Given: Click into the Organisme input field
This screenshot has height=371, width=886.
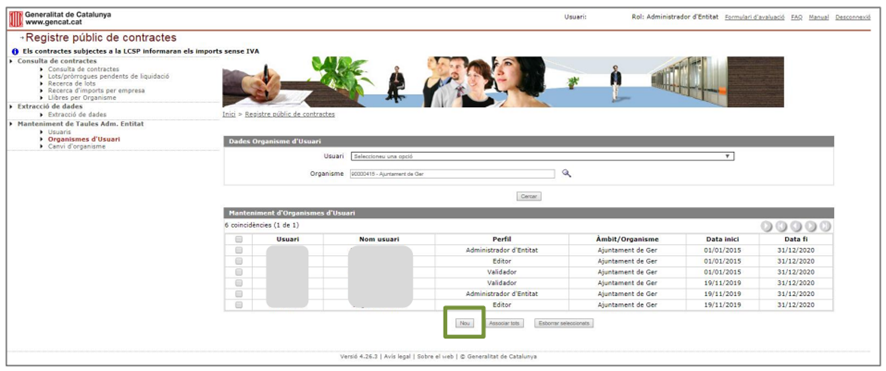Looking at the screenshot, I should [x=452, y=174].
